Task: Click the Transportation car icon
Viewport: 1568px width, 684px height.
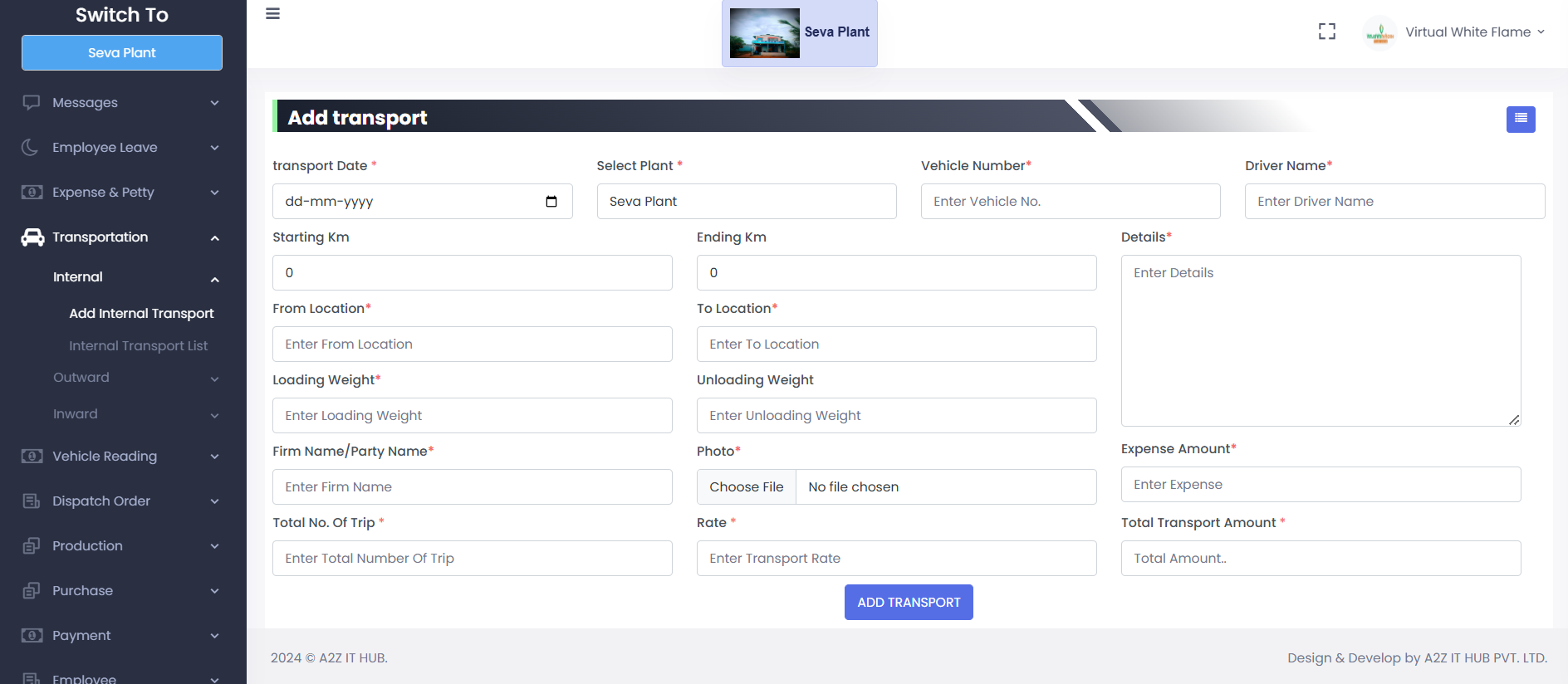Action: pos(32,237)
